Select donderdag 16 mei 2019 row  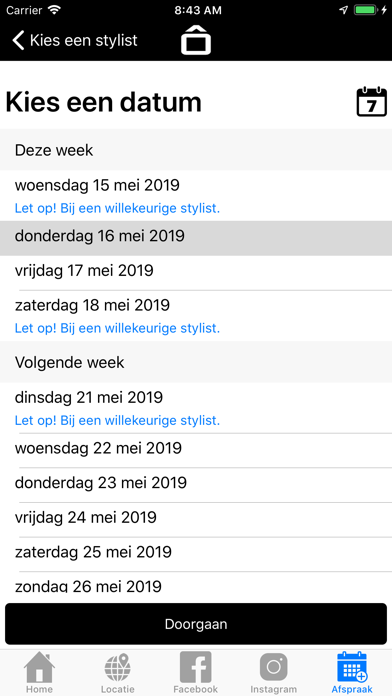196,238
